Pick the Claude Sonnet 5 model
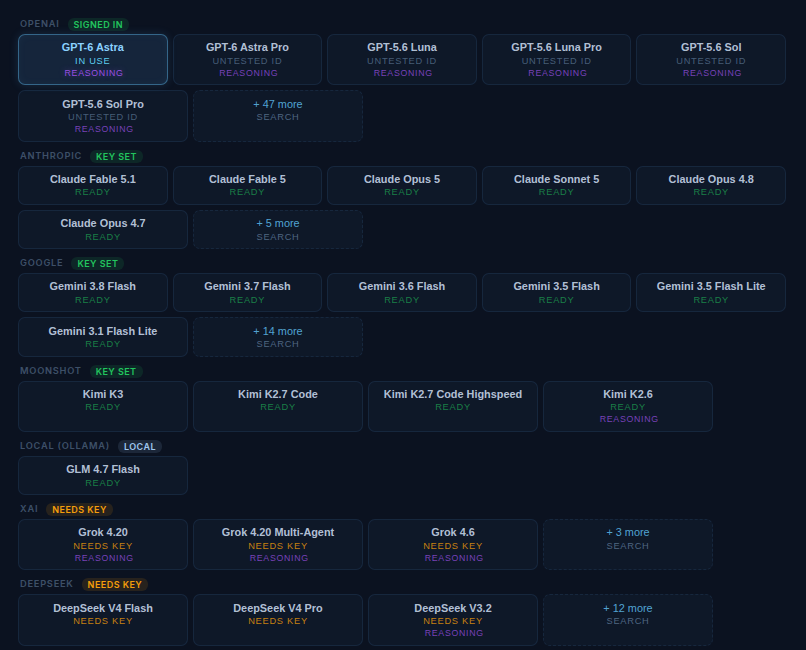Screen dimensions: 806x650 pos(556,185)
